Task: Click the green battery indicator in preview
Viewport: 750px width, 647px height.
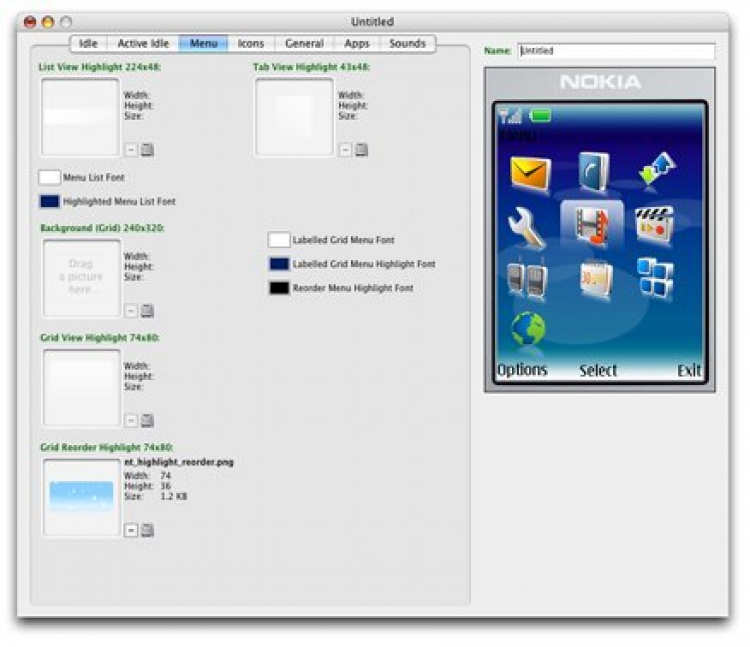Action: coord(540,115)
